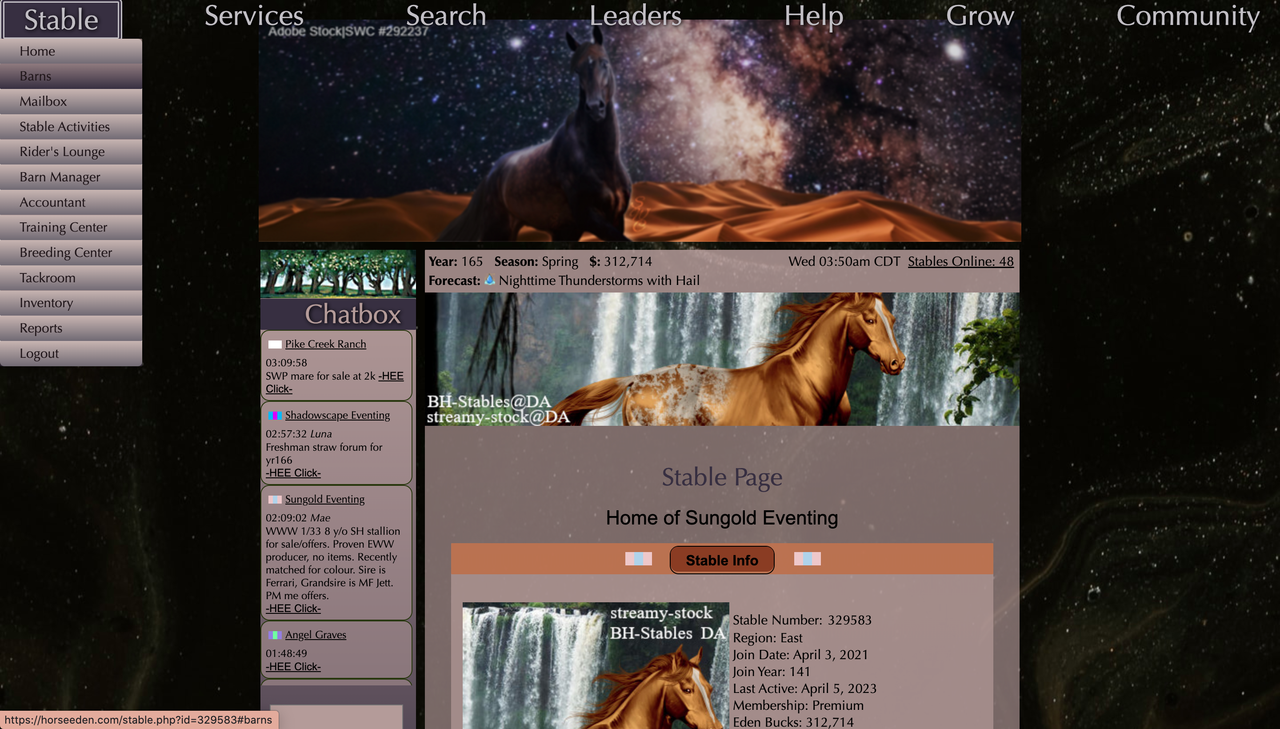
Task: Click the Stable logo banner top-left
Action: point(62,18)
